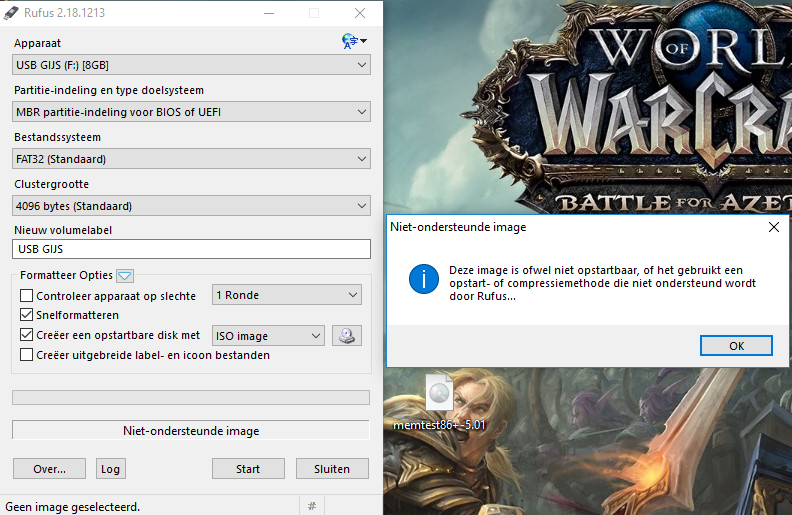792x515 pixels.
Task: Open the memtest86+-5.01 ISO file on desktop
Action: pos(439,403)
